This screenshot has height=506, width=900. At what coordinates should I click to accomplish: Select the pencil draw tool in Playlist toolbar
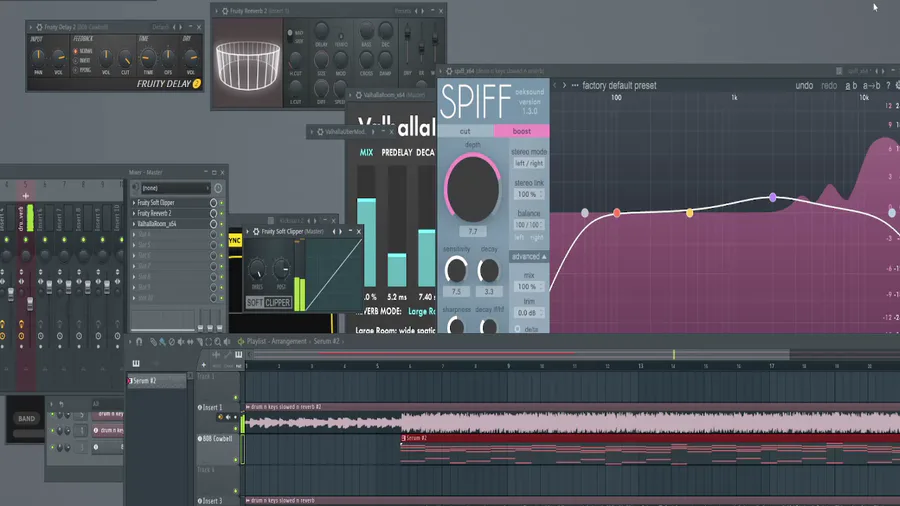tap(153, 341)
